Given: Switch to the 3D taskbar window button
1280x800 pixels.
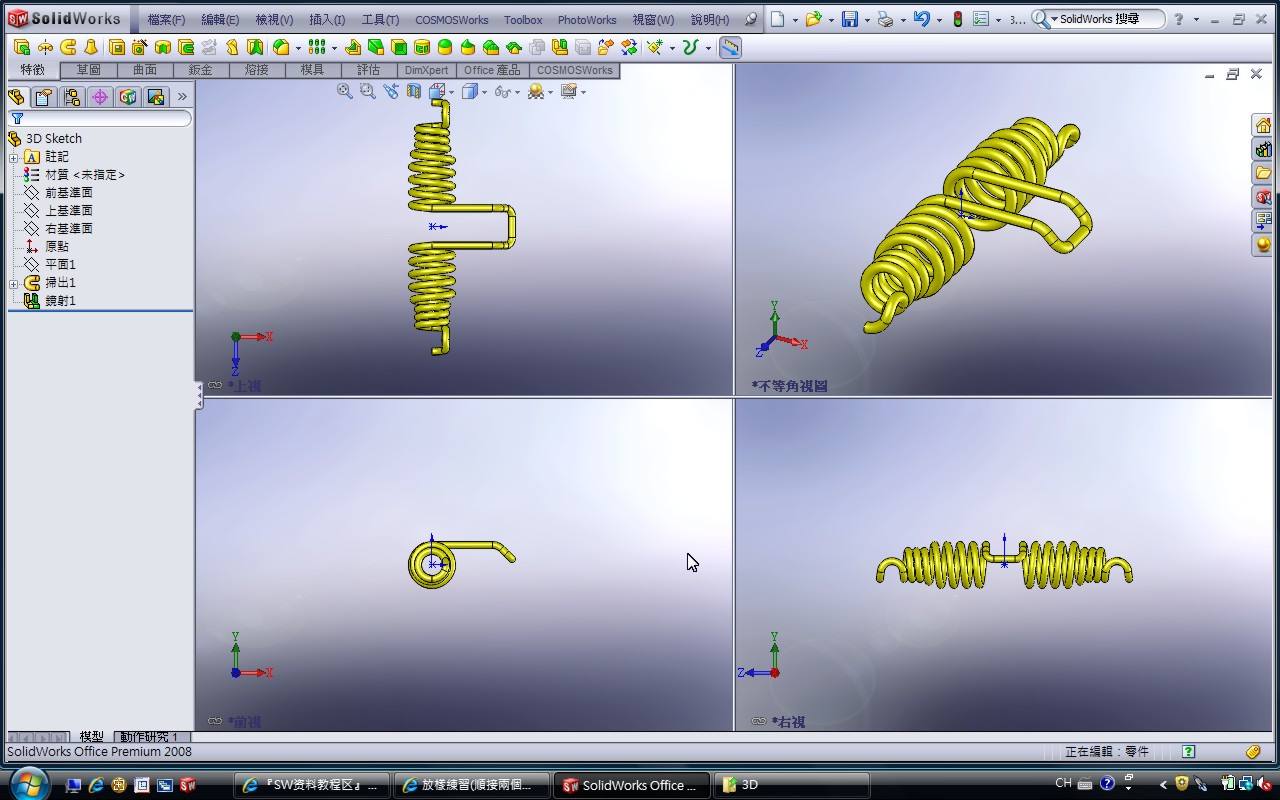Looking at the screenshot, I should pyautogui.click(x=790, y=785).
